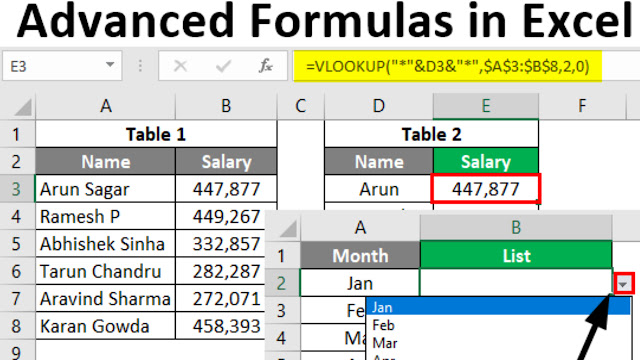Click empty List cell B2 in second sheet

click(x=516, y=283)
